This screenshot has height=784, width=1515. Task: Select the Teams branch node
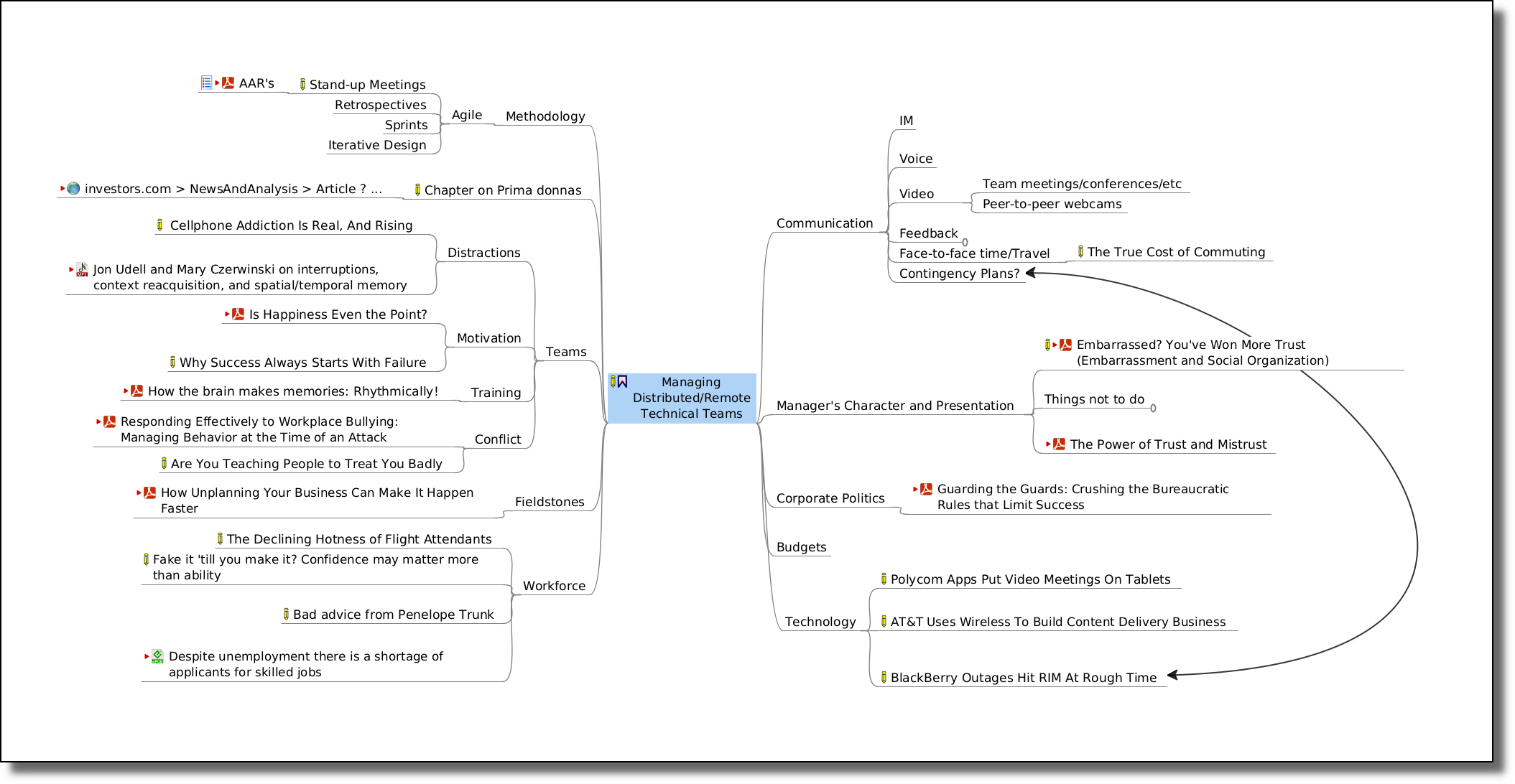pyautogui.click(x=565, y=352)
